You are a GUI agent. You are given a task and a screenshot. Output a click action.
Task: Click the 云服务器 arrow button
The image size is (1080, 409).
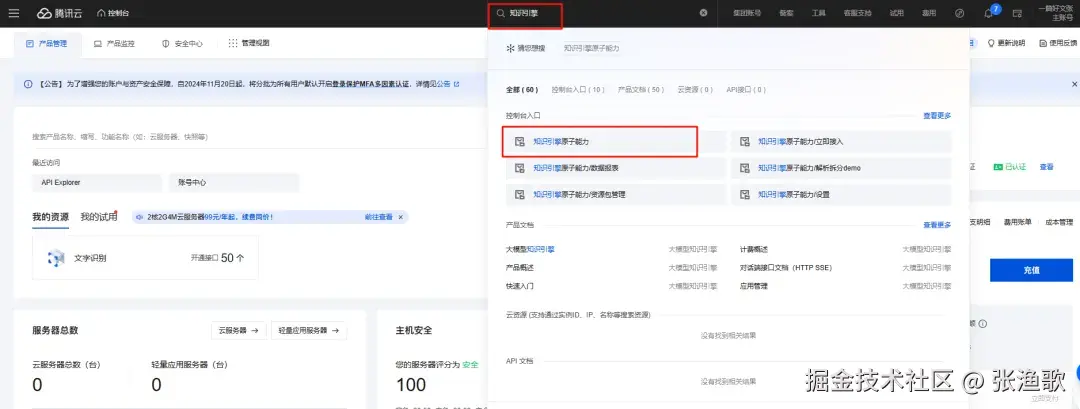click(238, 331)
